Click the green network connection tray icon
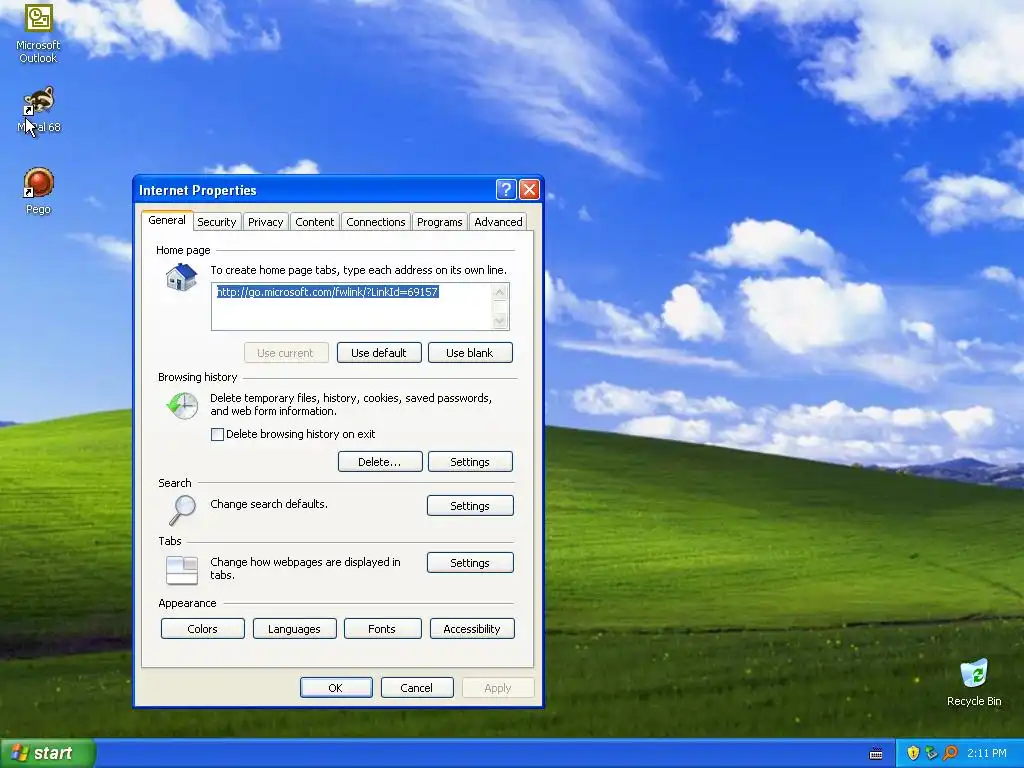1024x768 pixels. (931, 753)
